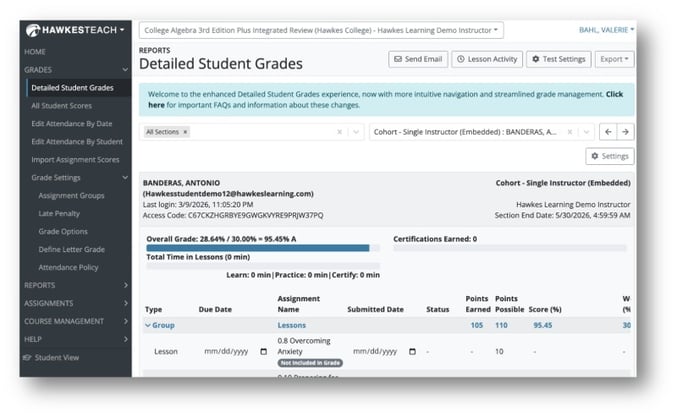
Task: Click the Due Date column header
Action: pyautogui.click(x=215, y=309)
